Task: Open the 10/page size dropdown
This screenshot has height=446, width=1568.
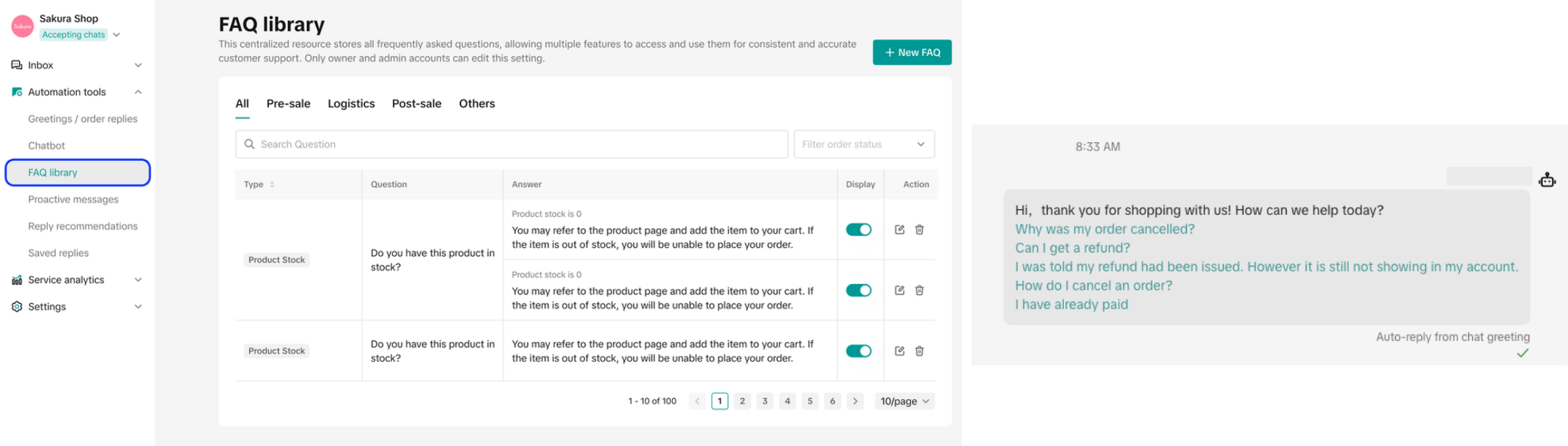Action: click(905, 401)
